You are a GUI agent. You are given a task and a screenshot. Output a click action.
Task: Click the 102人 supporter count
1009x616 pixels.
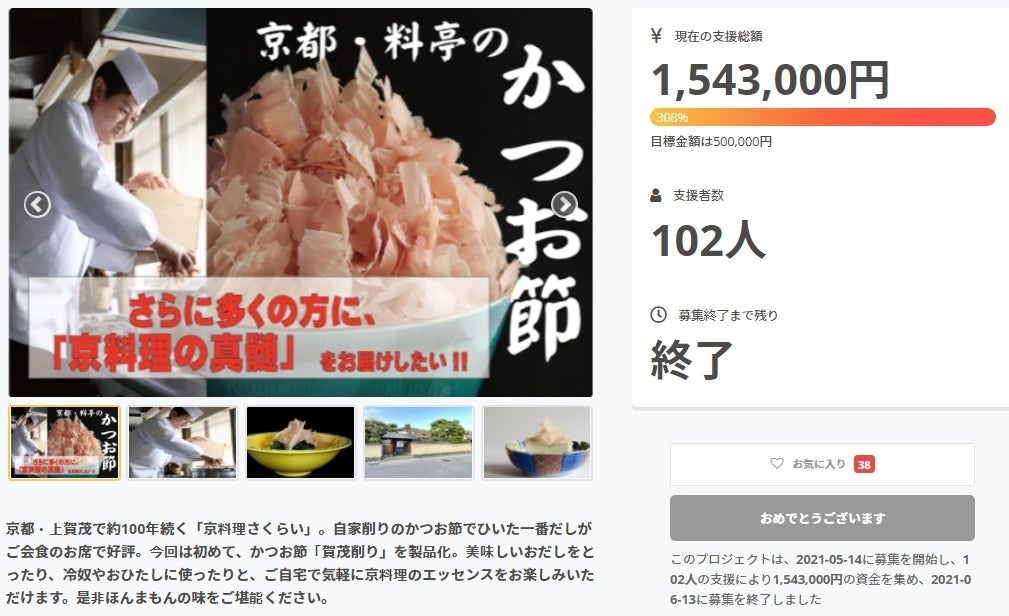click(x=708, y=240)
